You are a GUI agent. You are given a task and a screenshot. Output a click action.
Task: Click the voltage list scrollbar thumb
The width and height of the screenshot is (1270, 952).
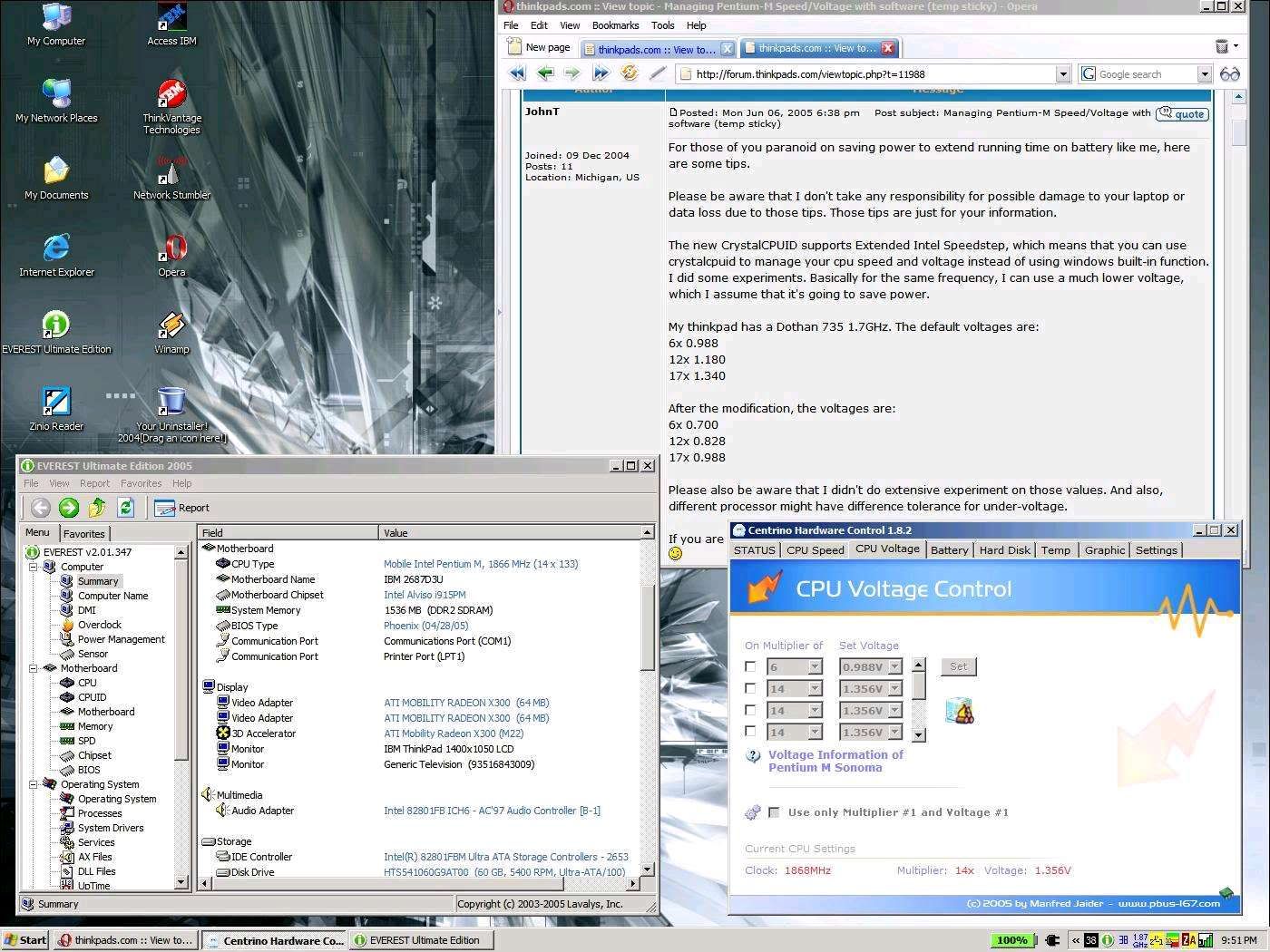[x=919, y=686]
